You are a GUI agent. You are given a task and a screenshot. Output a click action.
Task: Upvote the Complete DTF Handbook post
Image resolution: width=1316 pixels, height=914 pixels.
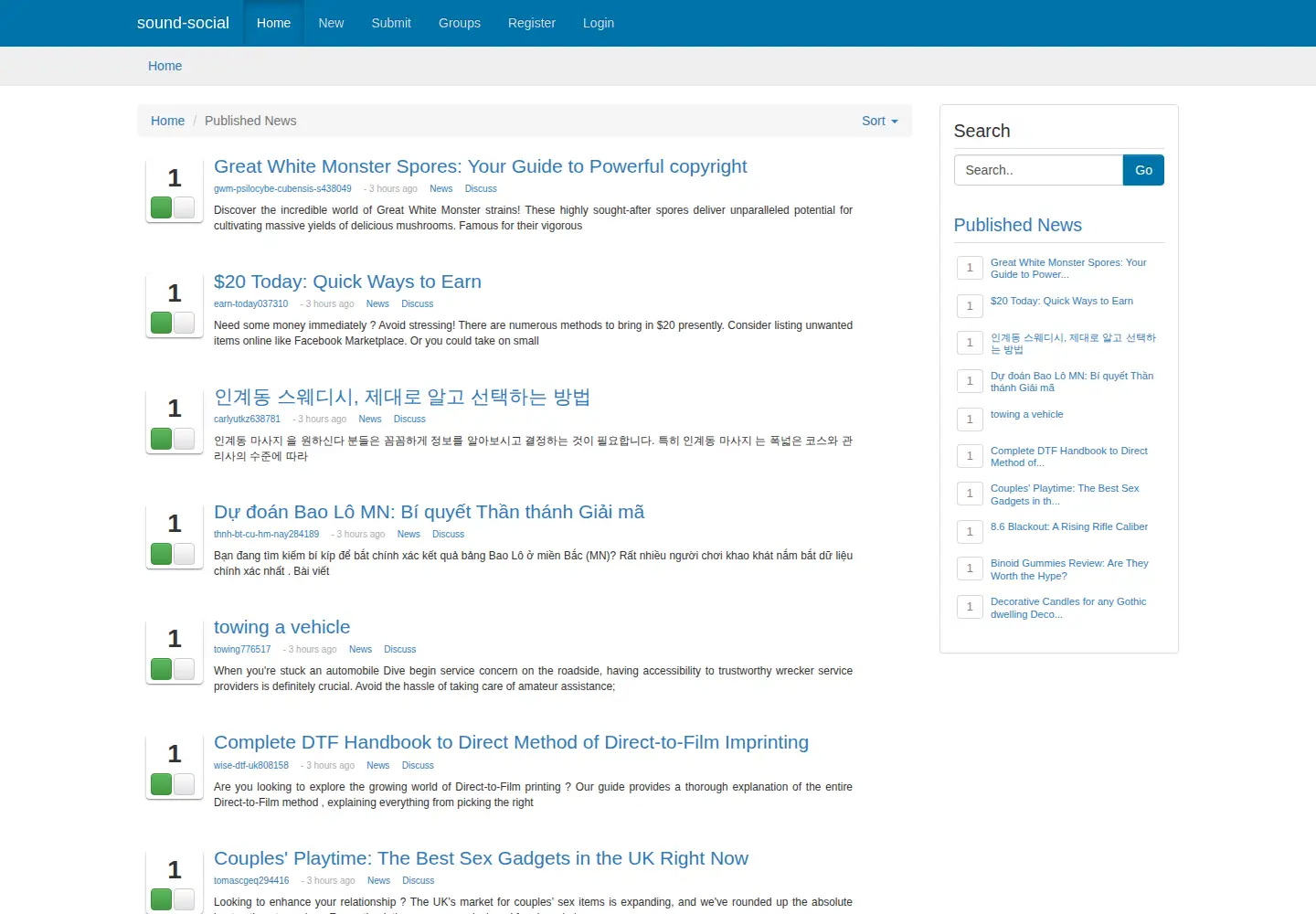point(162,784)
